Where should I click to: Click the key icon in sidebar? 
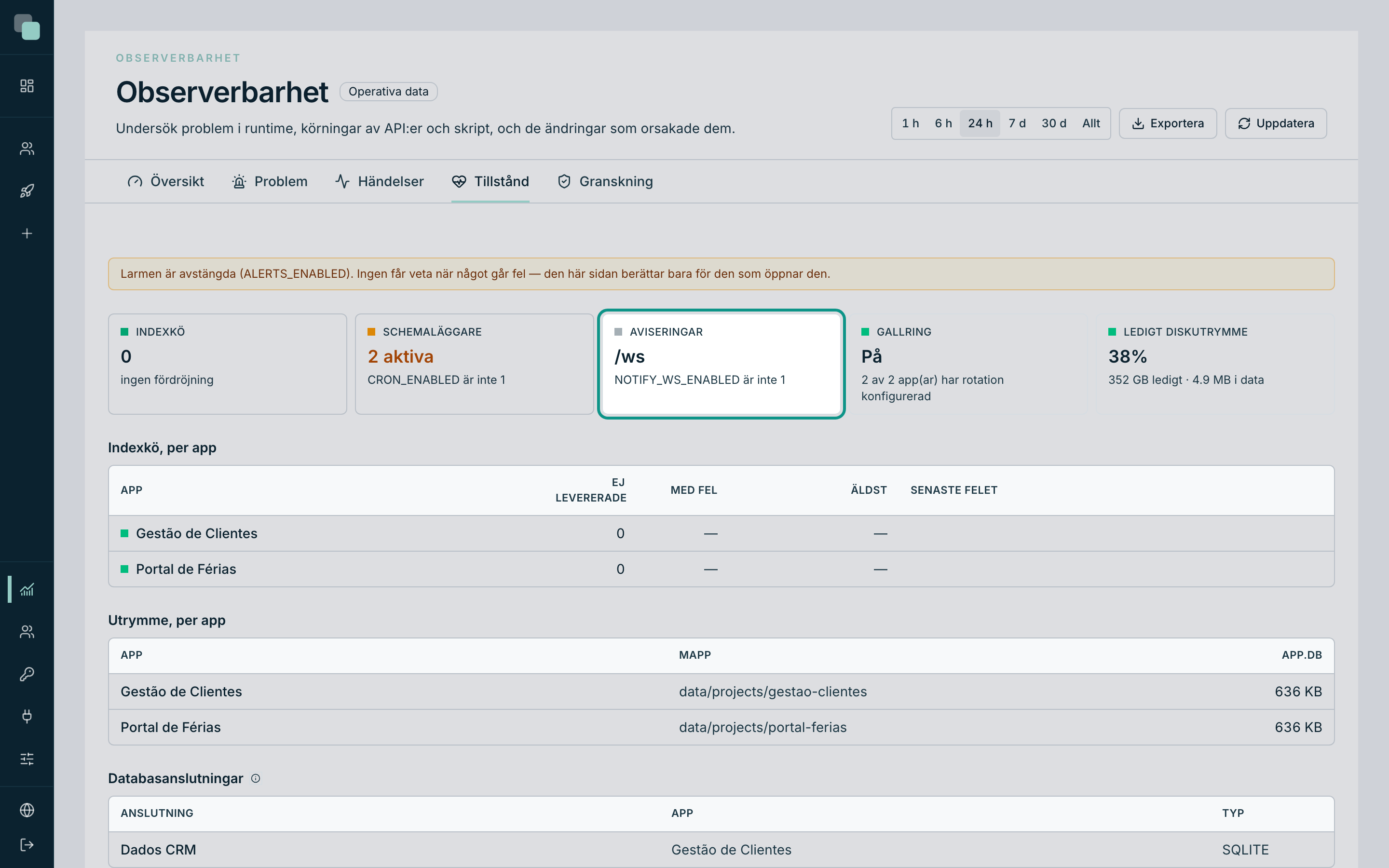click(x=27, y=674)
